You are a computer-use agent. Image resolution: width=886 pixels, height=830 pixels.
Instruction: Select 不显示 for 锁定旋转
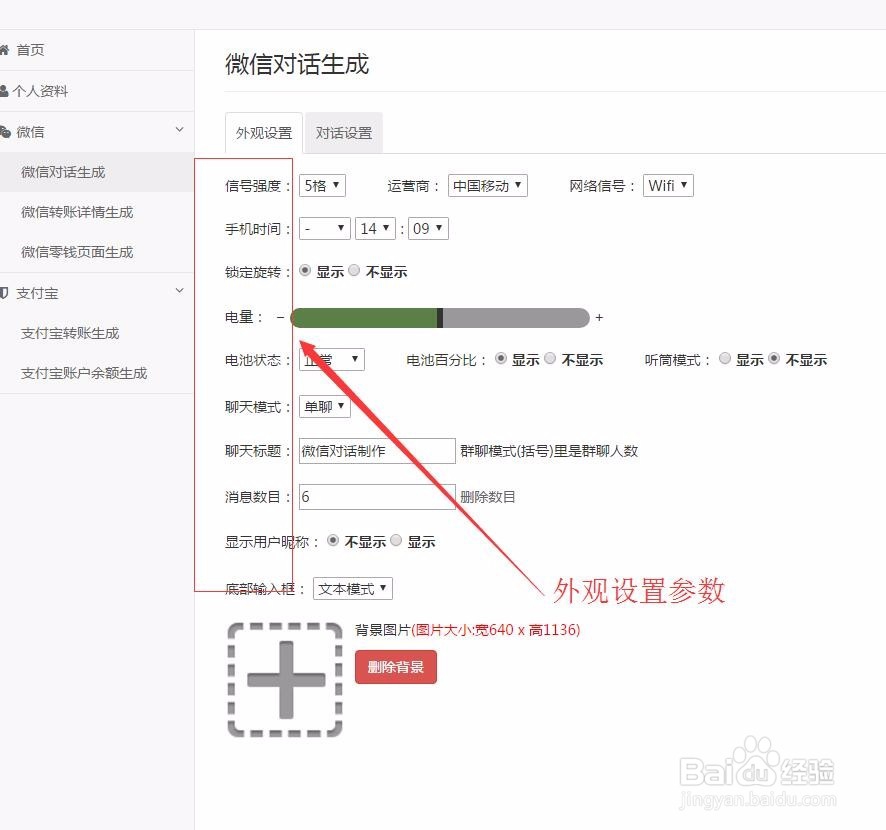click(354, 271)
